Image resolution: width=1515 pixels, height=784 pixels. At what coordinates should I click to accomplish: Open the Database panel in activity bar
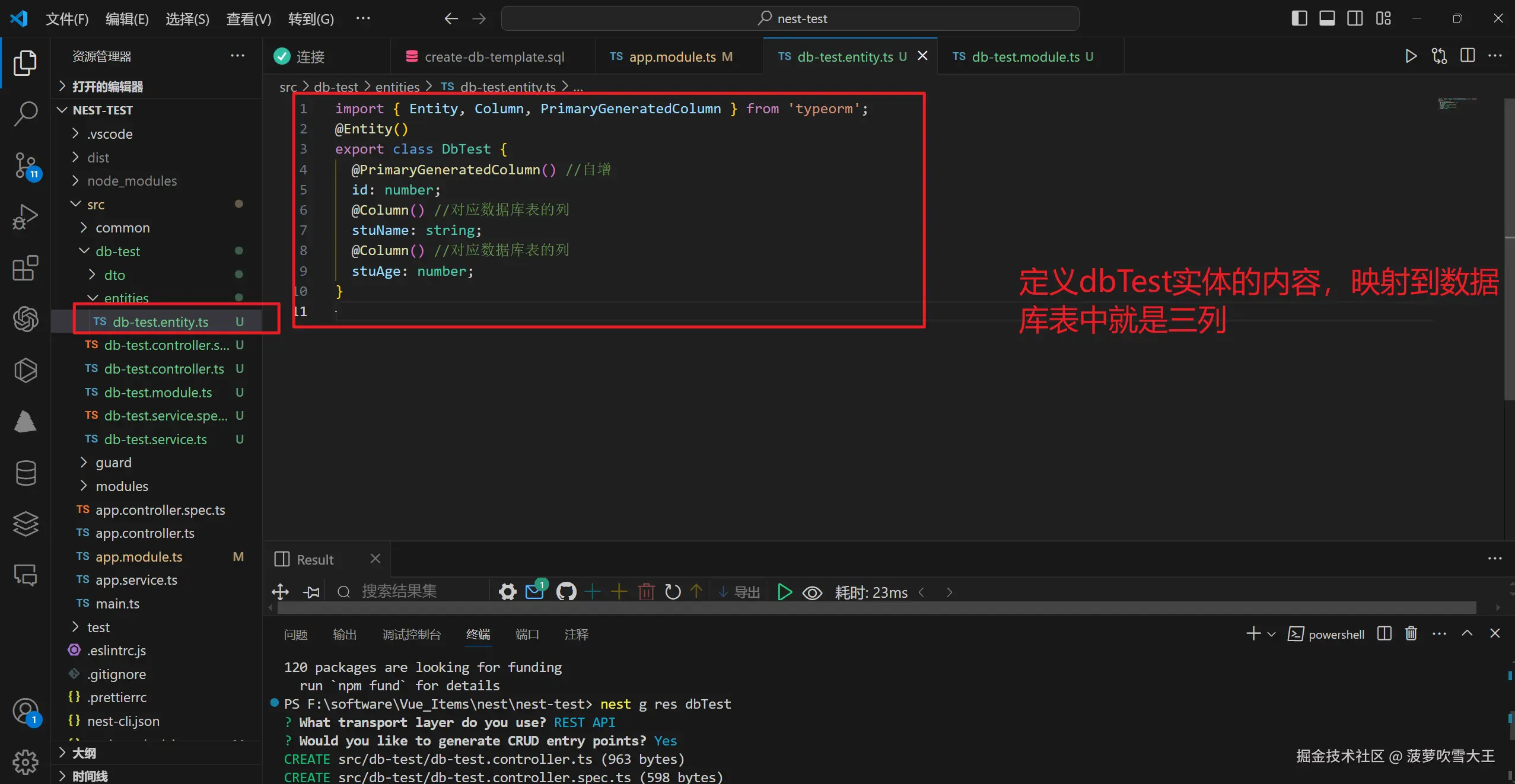(25, 473)
